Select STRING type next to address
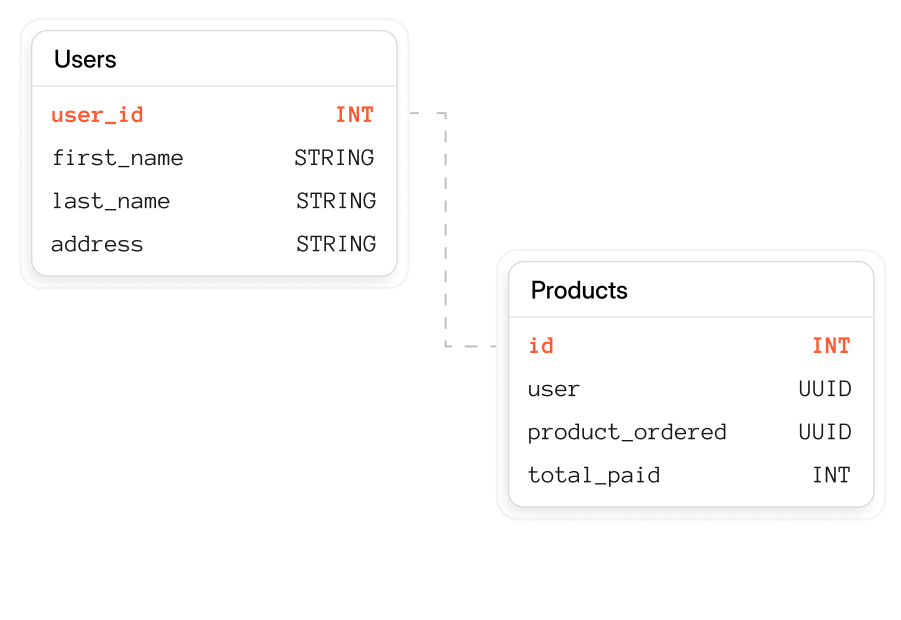901x620 pixels. pos(336,244)
